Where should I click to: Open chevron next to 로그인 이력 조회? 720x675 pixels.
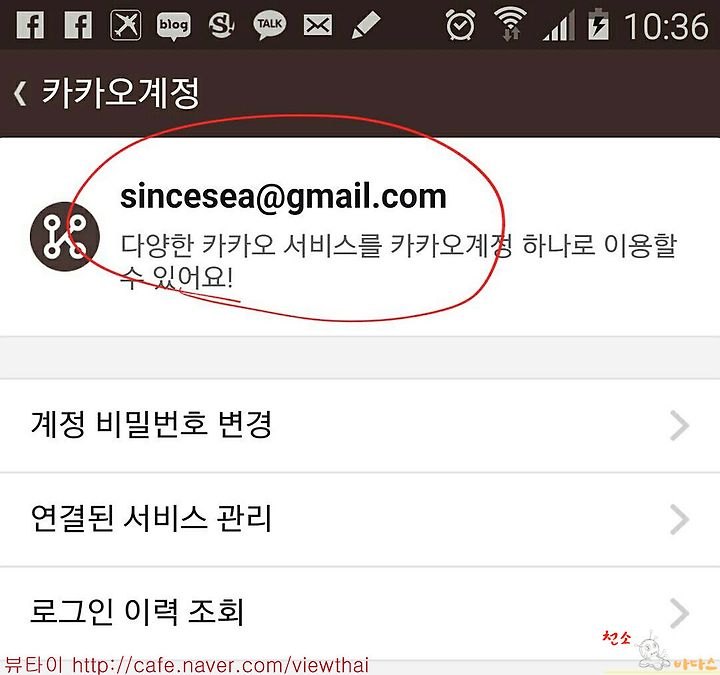tap(679, 613)
